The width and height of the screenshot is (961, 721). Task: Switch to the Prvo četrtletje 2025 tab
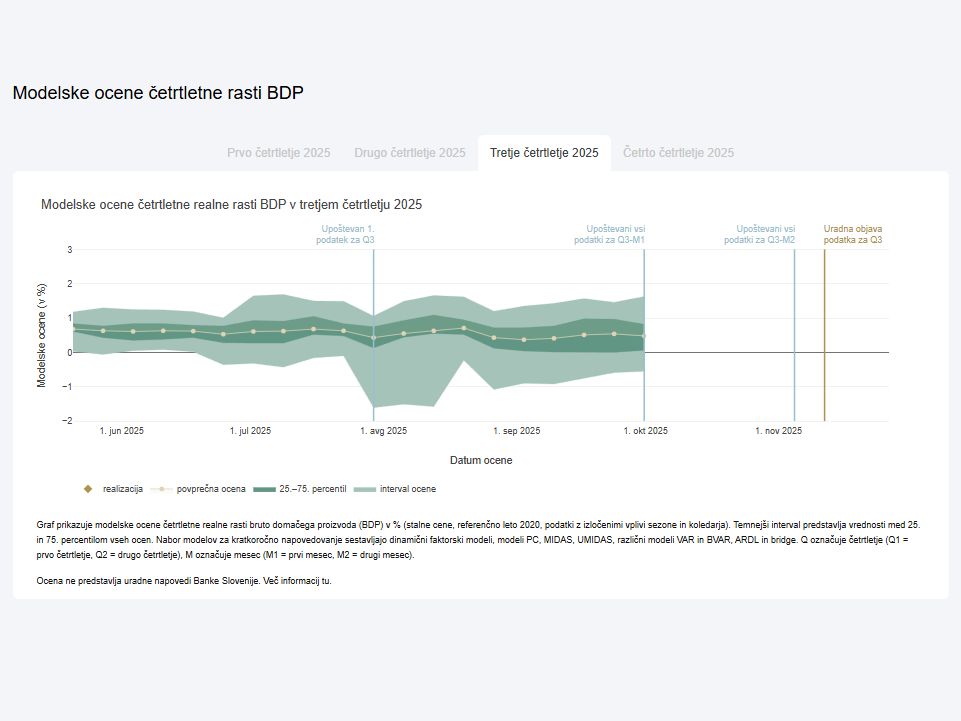278,153
